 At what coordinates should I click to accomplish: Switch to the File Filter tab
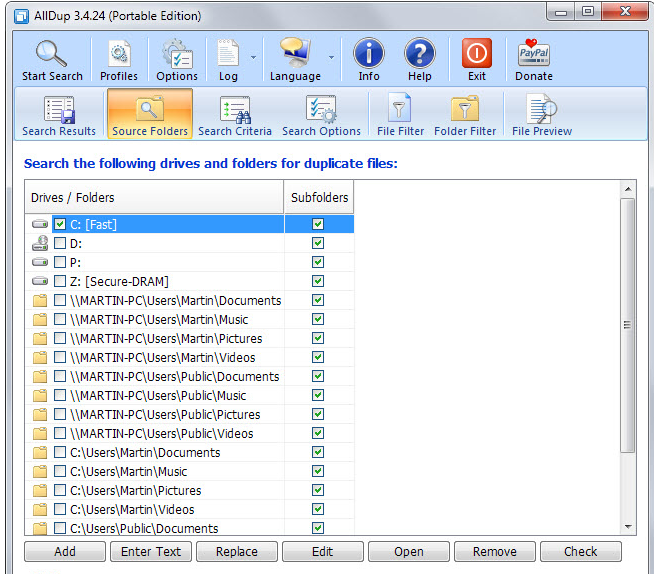tap(399, 115)
